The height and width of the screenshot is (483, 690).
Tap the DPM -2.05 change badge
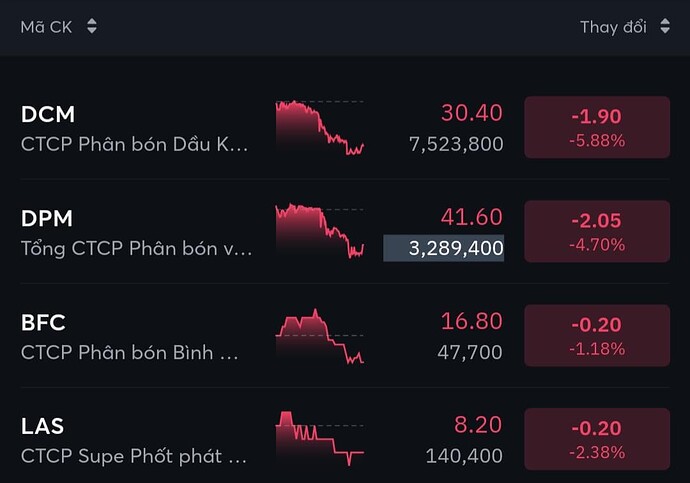[x=596, y=231]
